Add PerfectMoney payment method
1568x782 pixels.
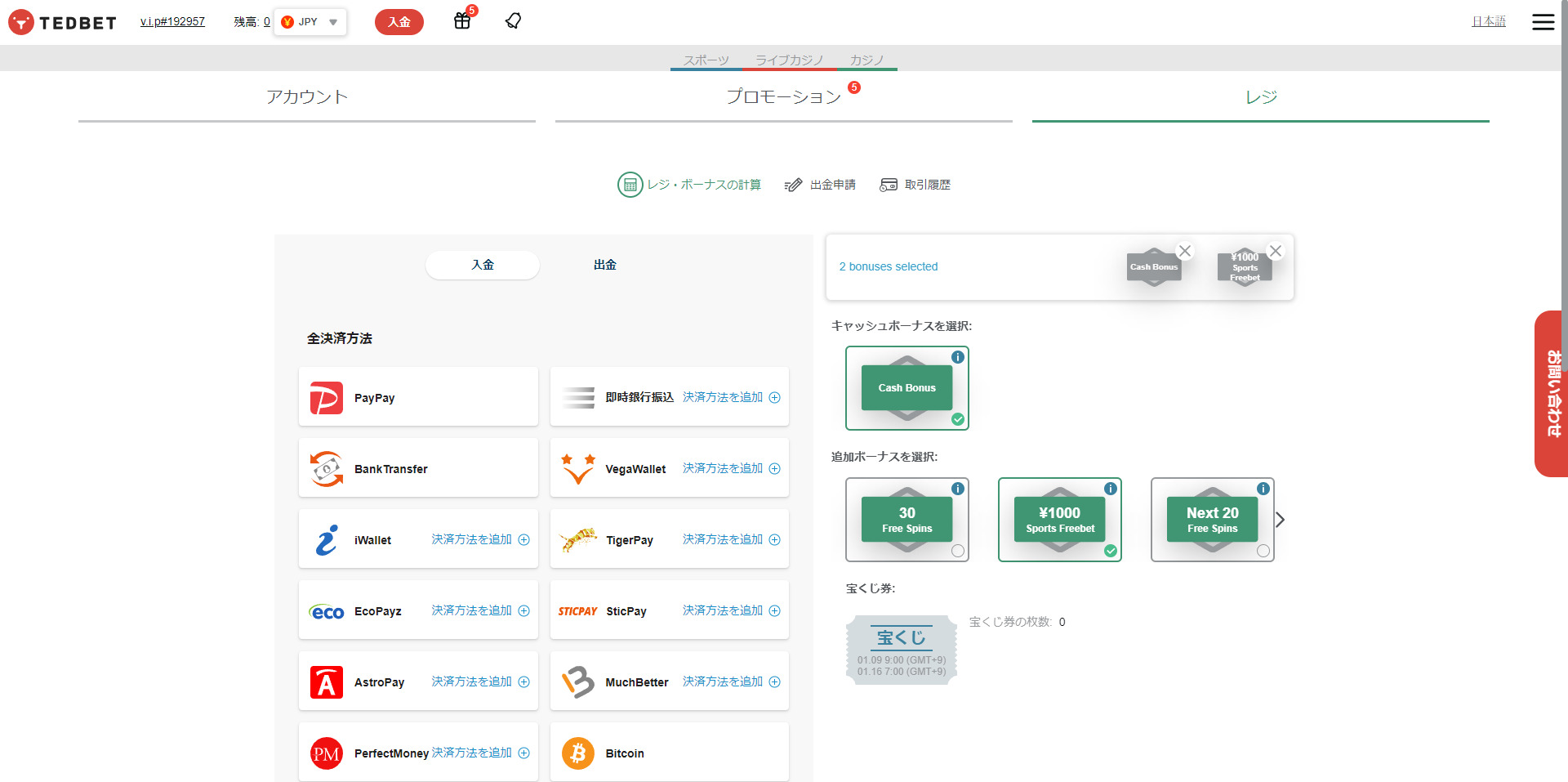pos(481,753)
